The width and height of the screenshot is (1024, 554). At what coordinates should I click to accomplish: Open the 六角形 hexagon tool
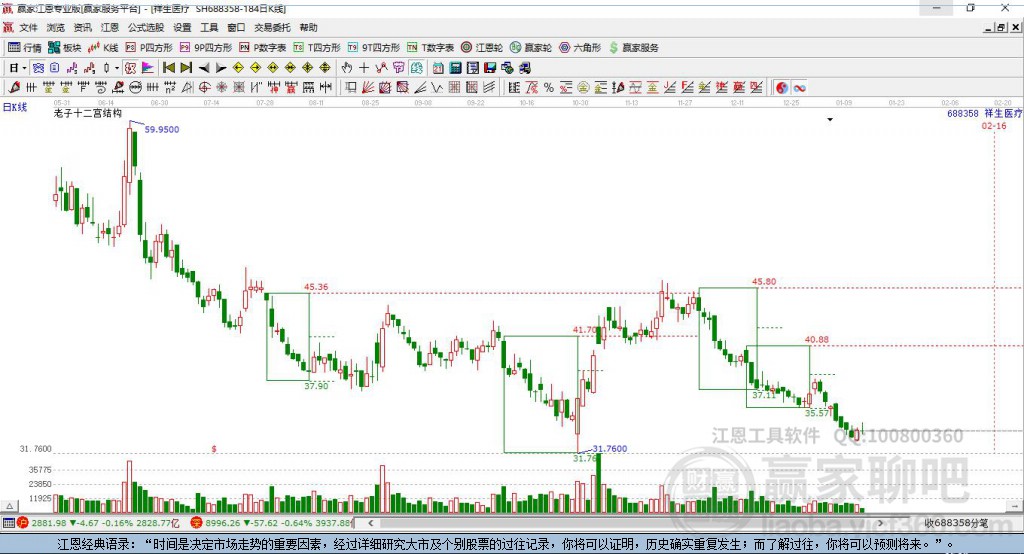click(580, 48)
